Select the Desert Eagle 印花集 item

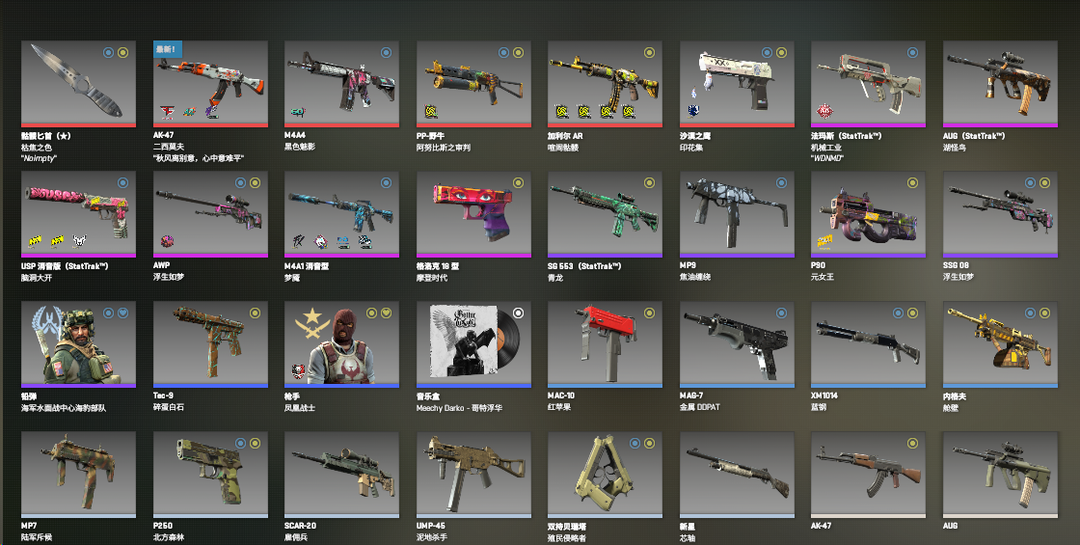737,83
